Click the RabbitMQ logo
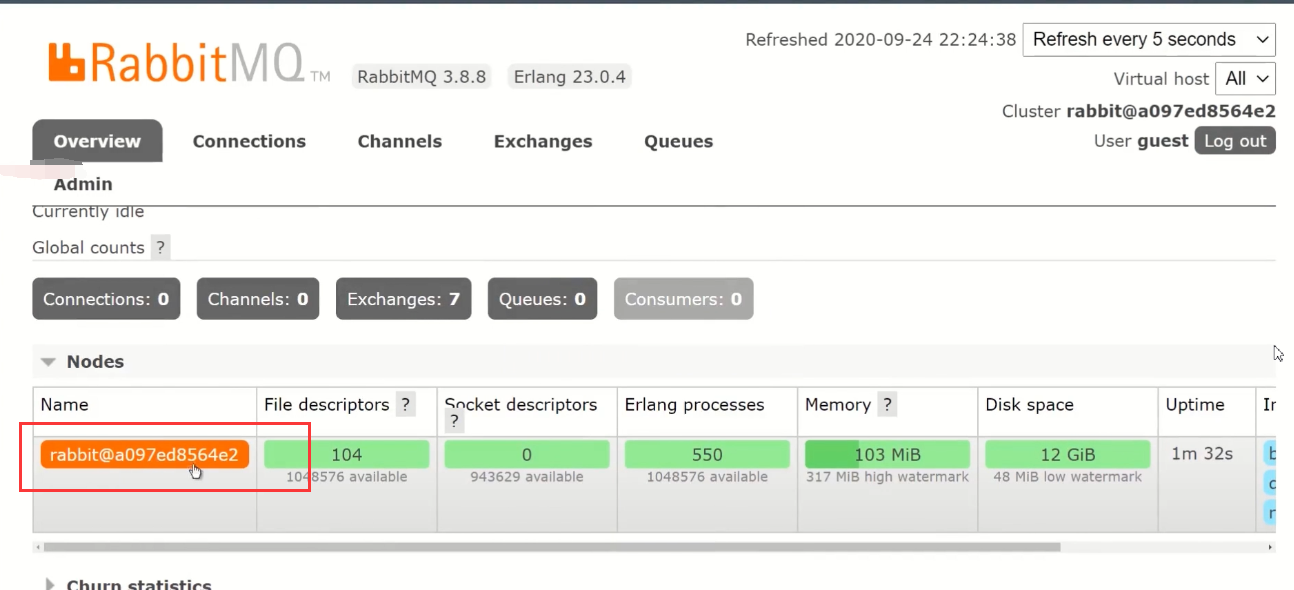 pos(188,63)
